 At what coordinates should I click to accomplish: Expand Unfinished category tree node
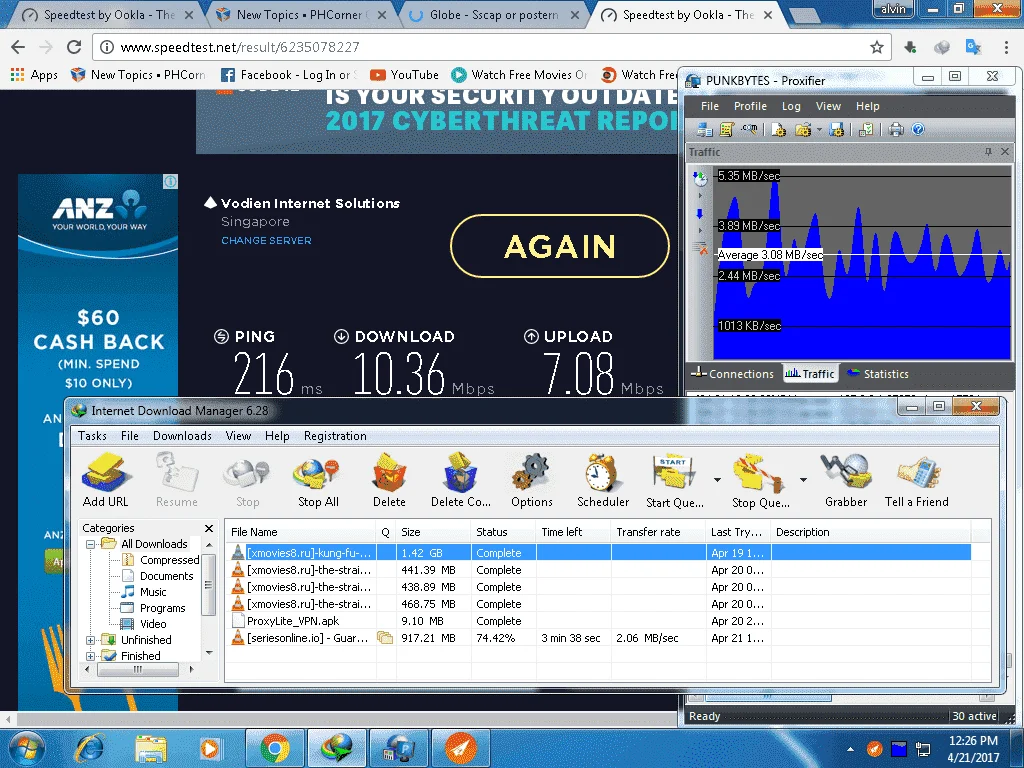90,640
